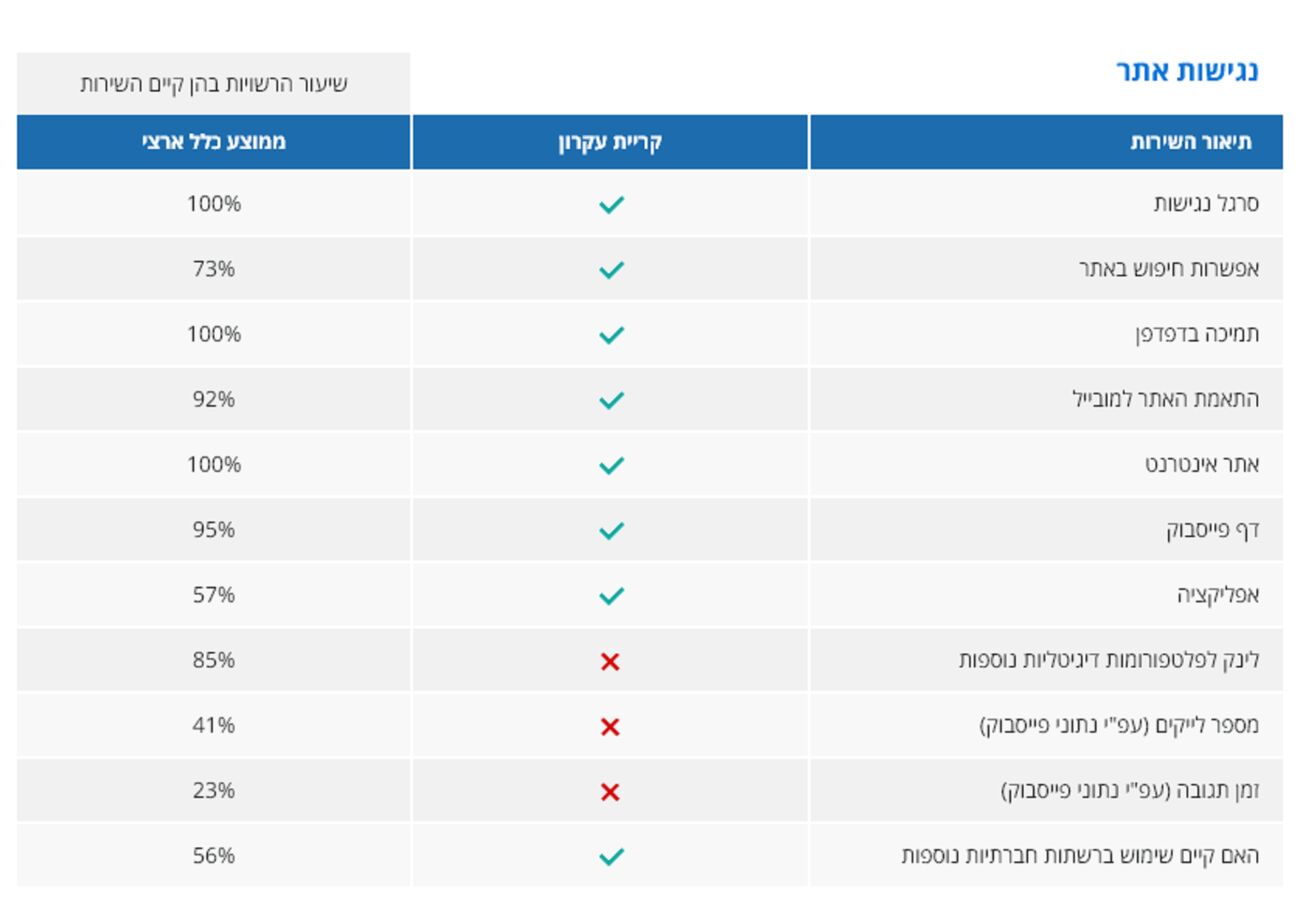Select the סרגל נגישות service label

coord(1206,204)
